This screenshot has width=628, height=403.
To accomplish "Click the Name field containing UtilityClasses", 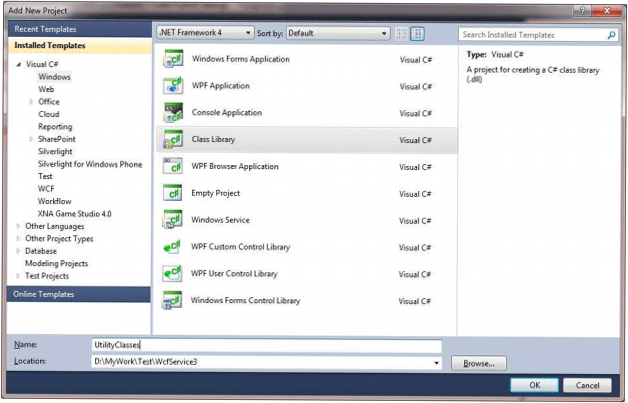I will [267, 345].
